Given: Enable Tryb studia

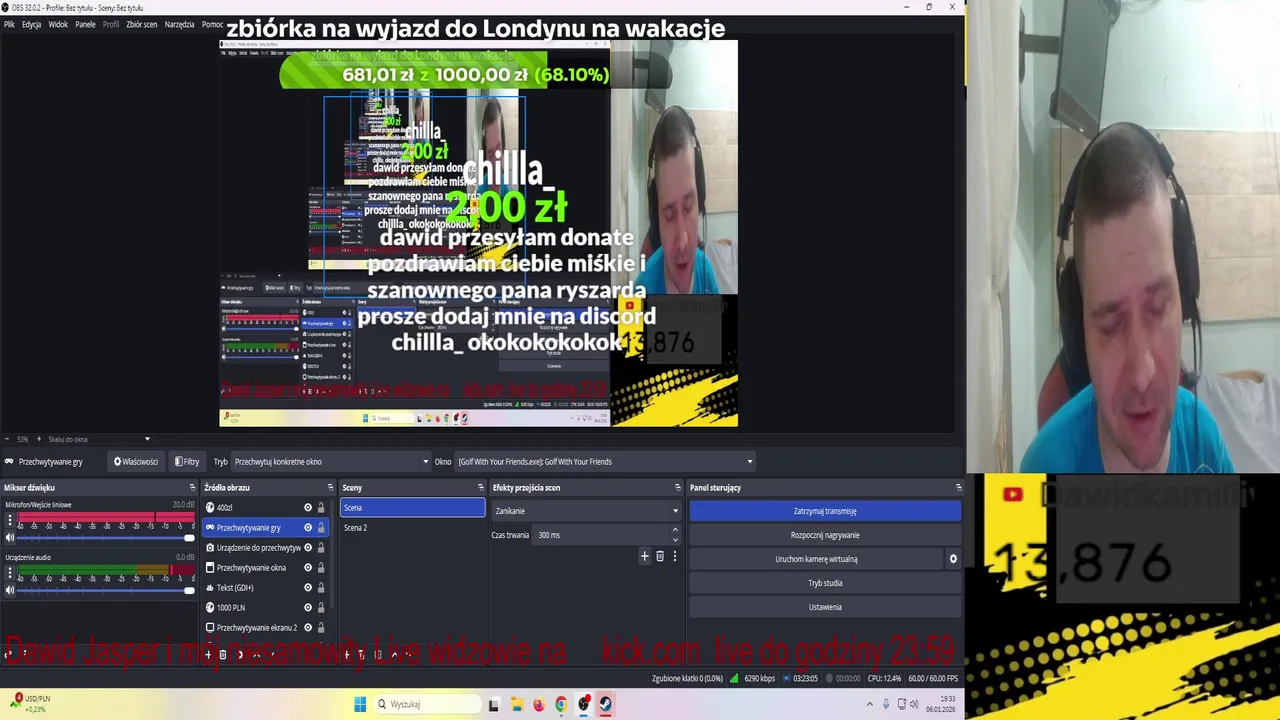Looking at the screenshot, I should pos(825,583).
